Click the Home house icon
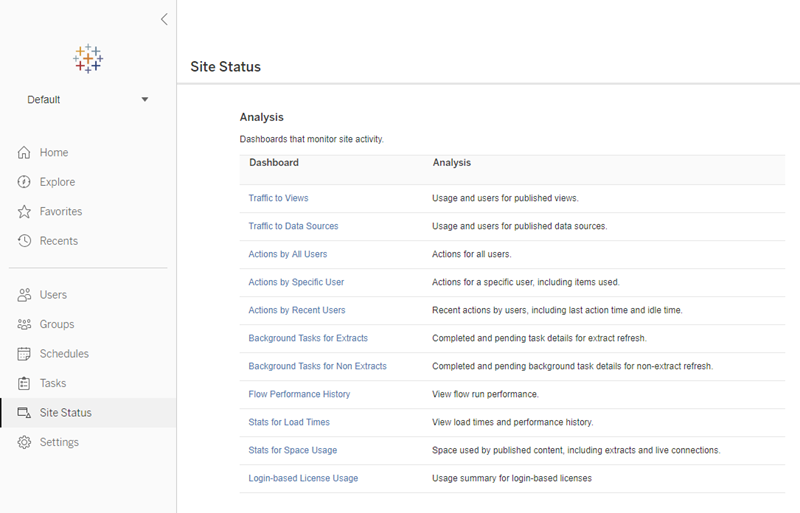800x513 pixels. (x=24, y=153)
